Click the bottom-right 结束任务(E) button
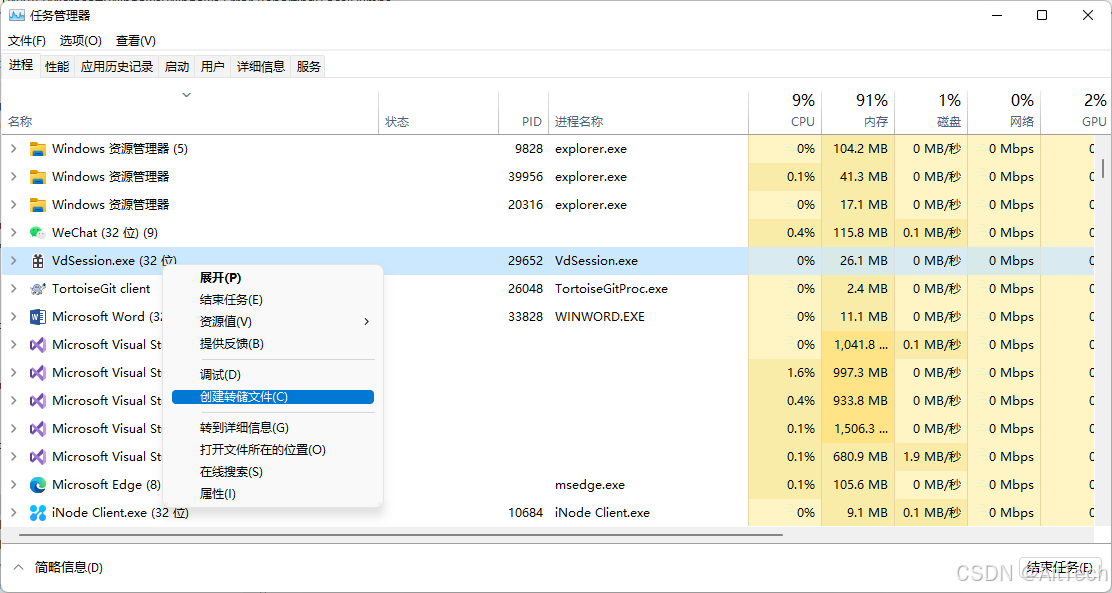 click(x=1060, y=567)
